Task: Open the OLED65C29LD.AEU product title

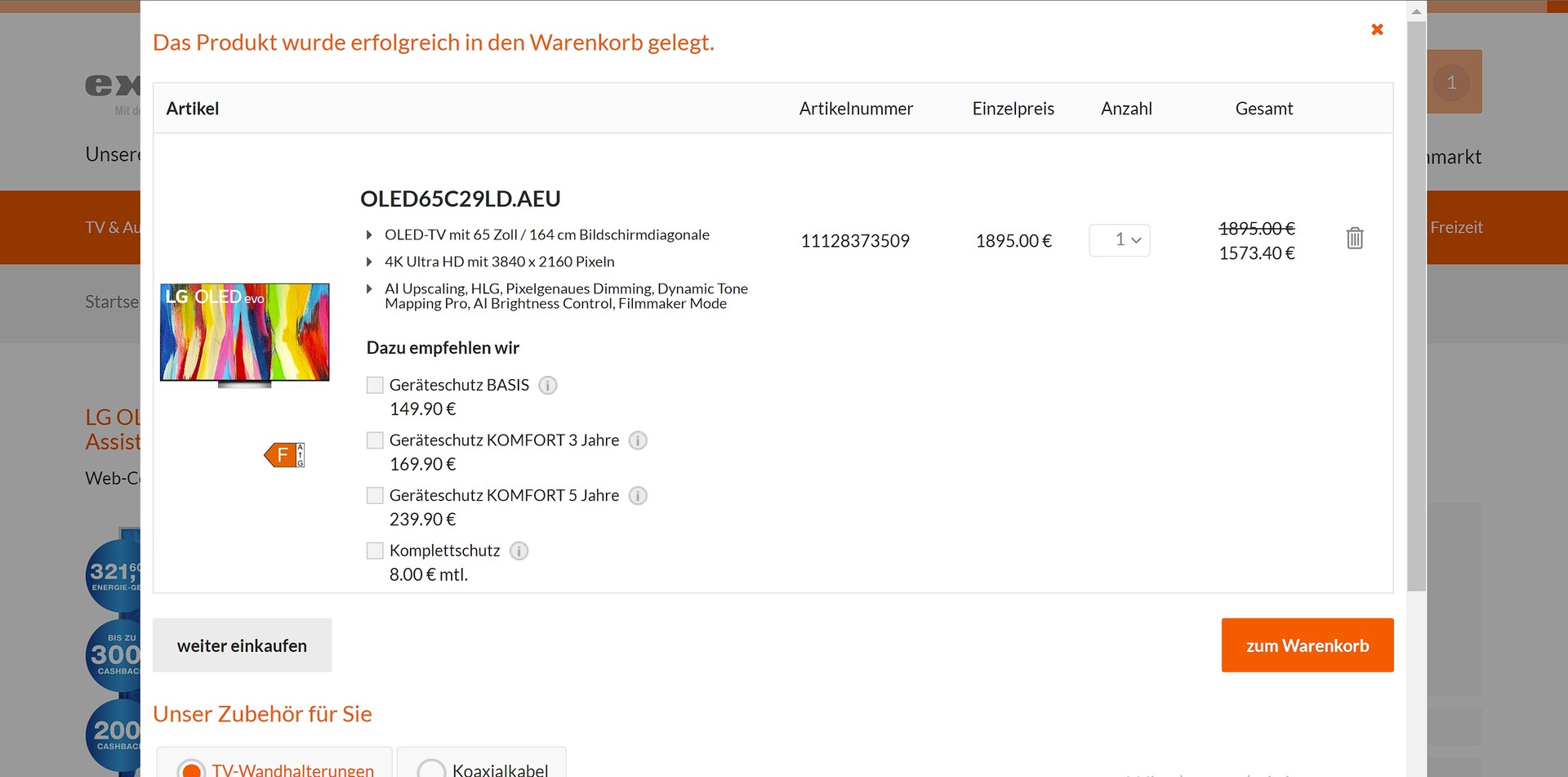Action: [x=461, y=199]
